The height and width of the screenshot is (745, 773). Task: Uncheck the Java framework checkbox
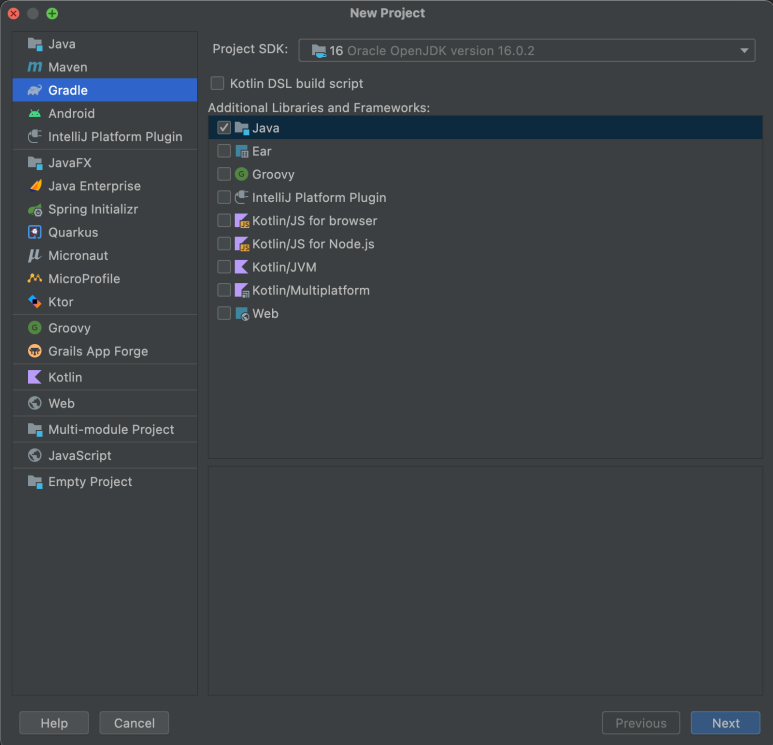[224, 128]
